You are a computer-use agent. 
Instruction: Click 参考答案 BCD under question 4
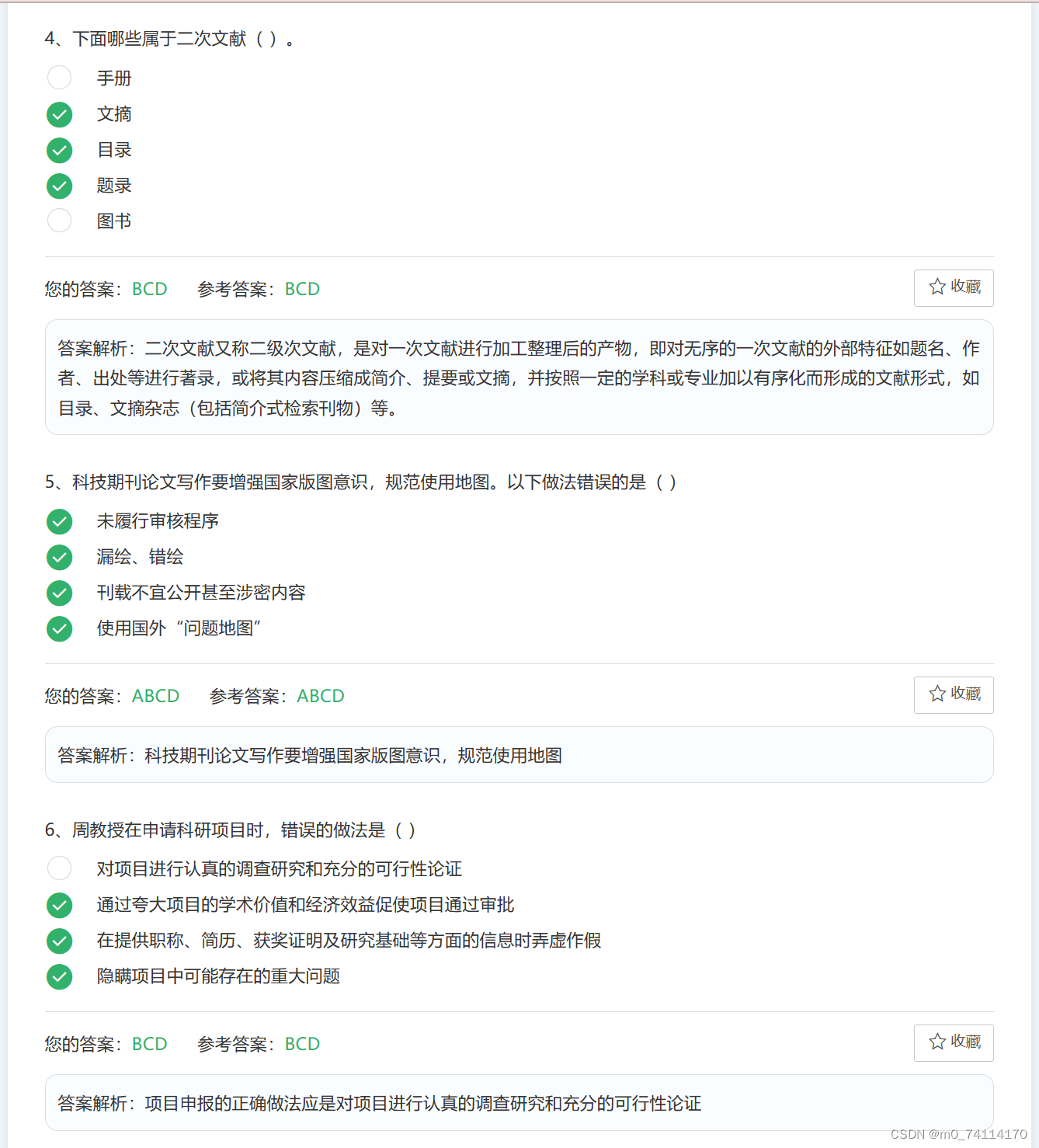[x=259, y=289]
